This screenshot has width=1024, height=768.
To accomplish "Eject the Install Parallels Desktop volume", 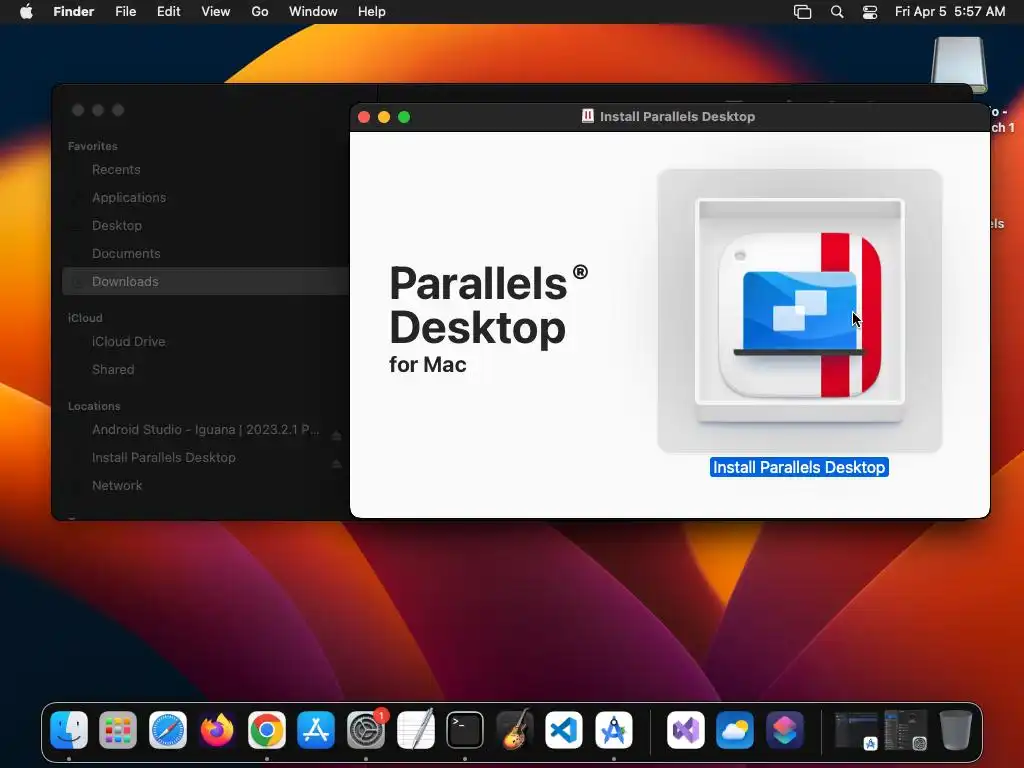I will pos(336,463).
